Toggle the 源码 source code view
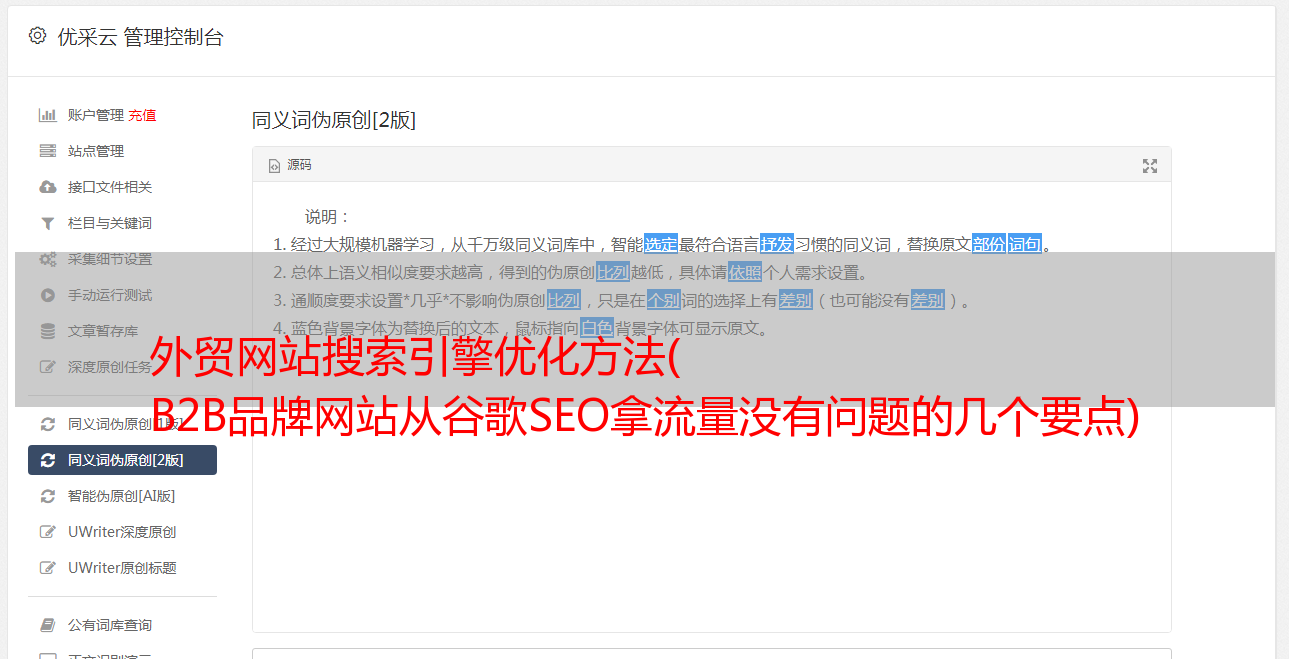The image size is (1289, 659). [290, 165]
